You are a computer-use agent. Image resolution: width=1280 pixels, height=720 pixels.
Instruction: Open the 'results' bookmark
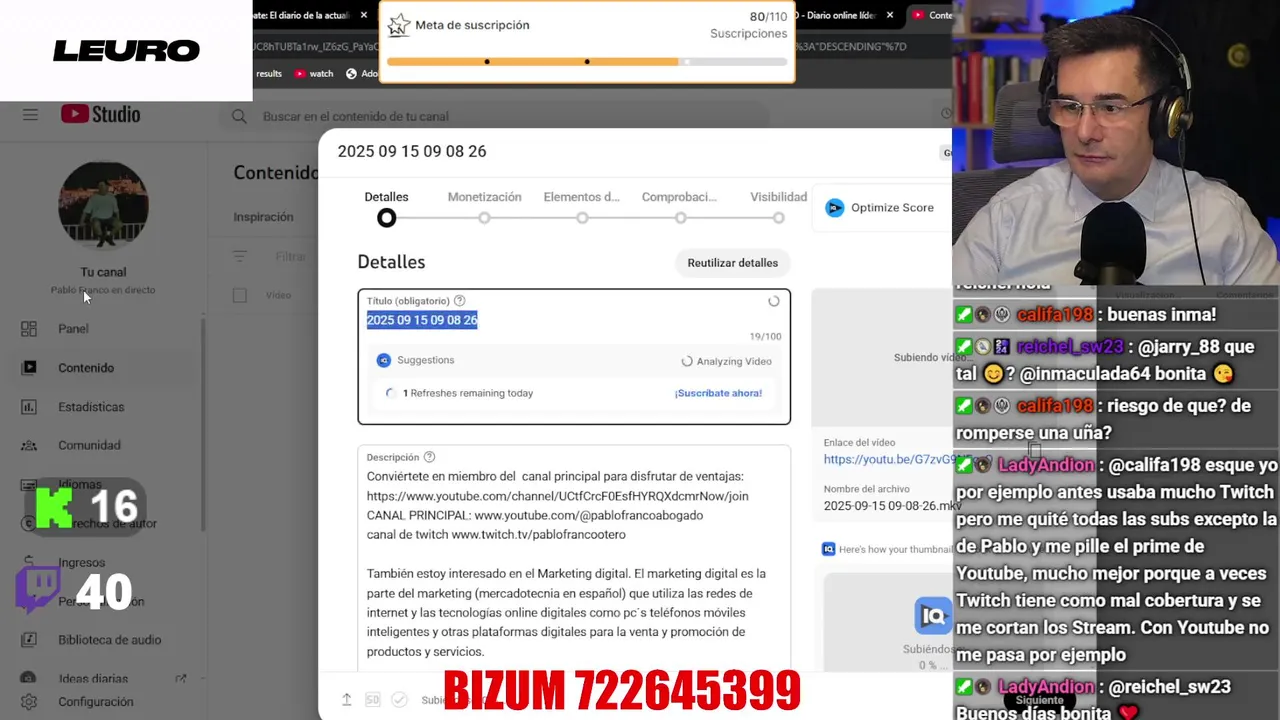click(268, 73)
